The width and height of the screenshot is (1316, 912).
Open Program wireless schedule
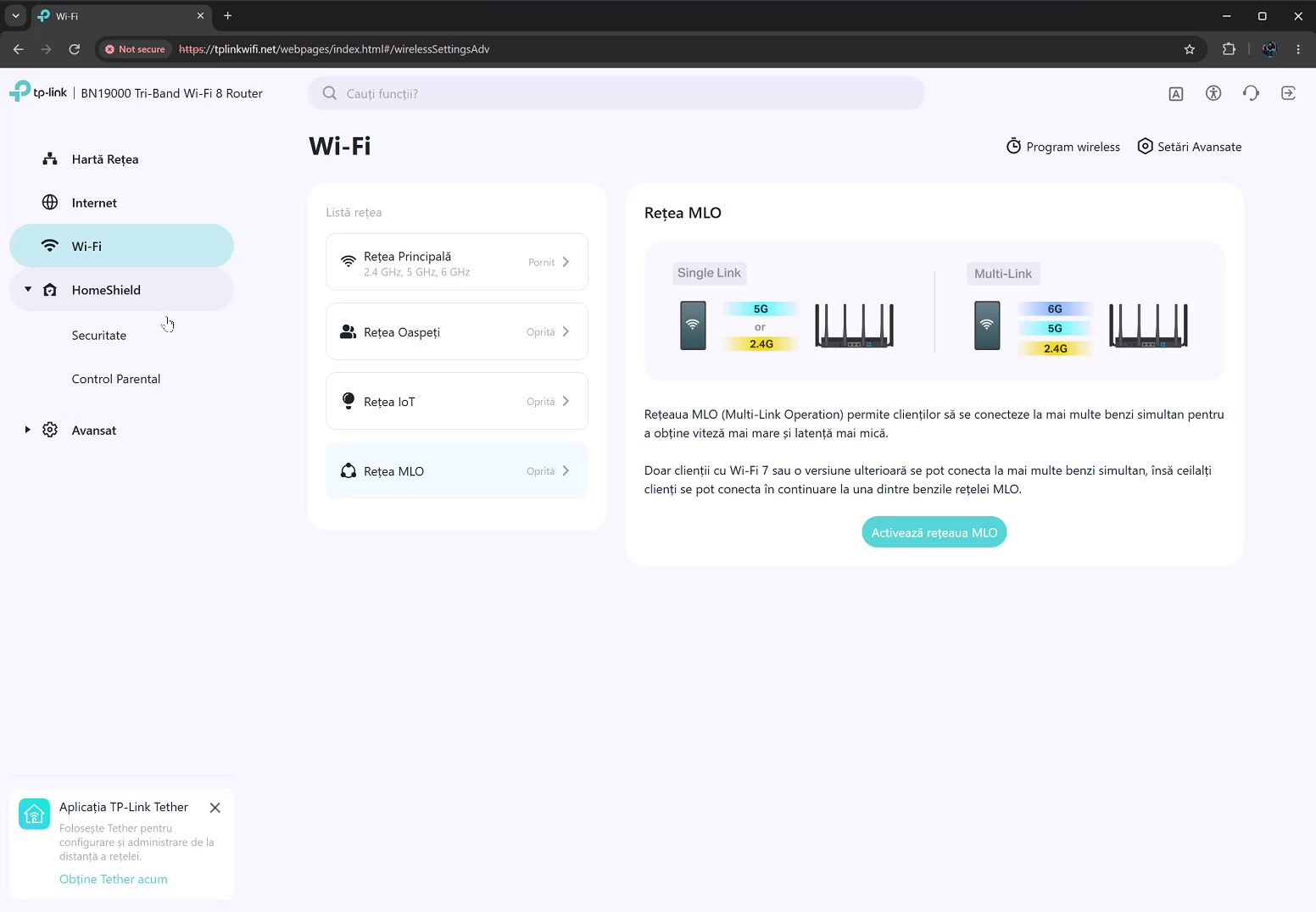[1062, 147]
